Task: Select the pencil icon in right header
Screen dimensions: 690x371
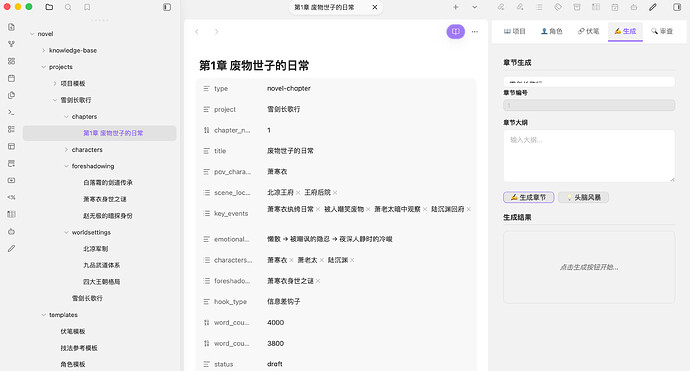Action: [x=653, y=7]
